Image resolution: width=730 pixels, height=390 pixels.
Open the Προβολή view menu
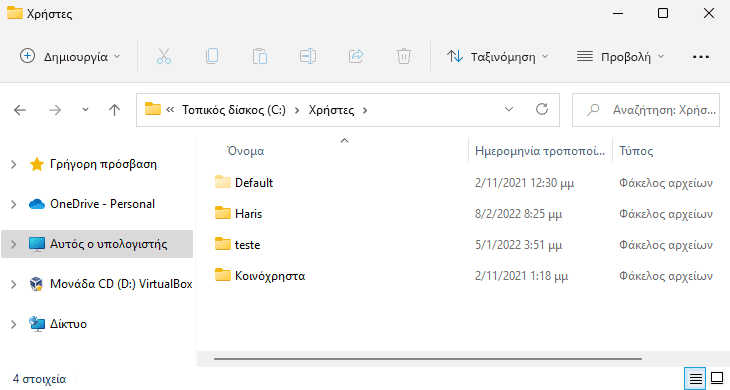pyautogui.click(x=620, y=56)
